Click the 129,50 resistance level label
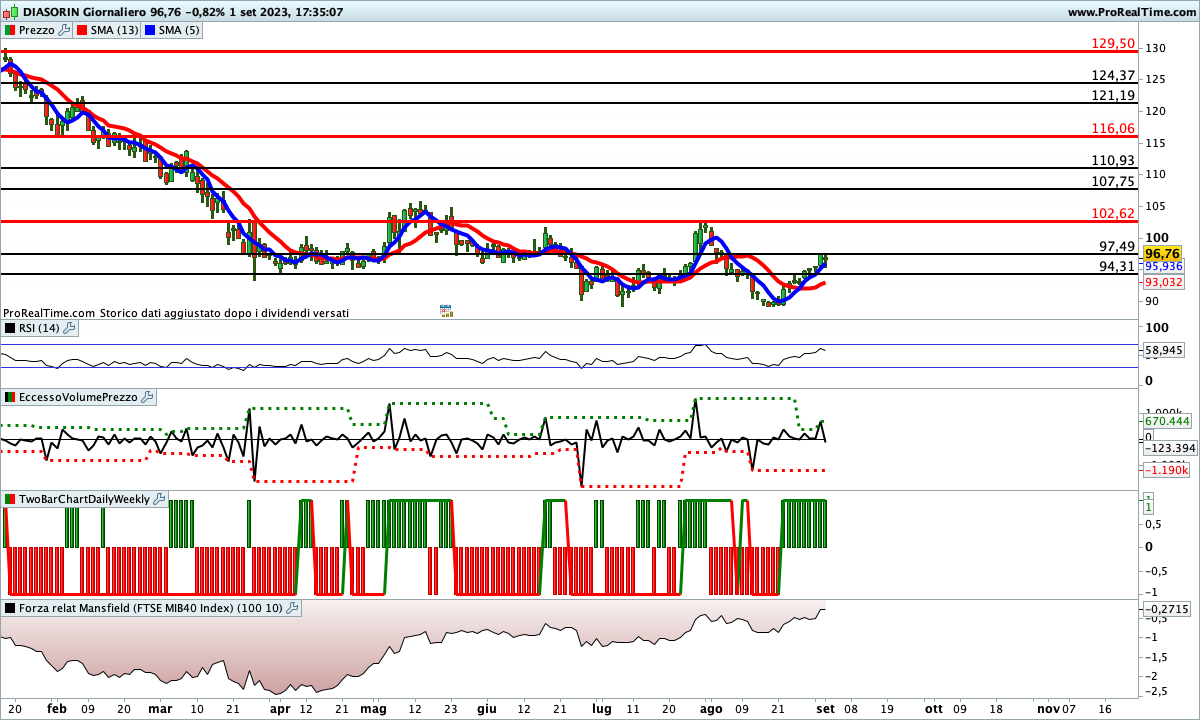1200x720 pixels. click(1113, 44)
